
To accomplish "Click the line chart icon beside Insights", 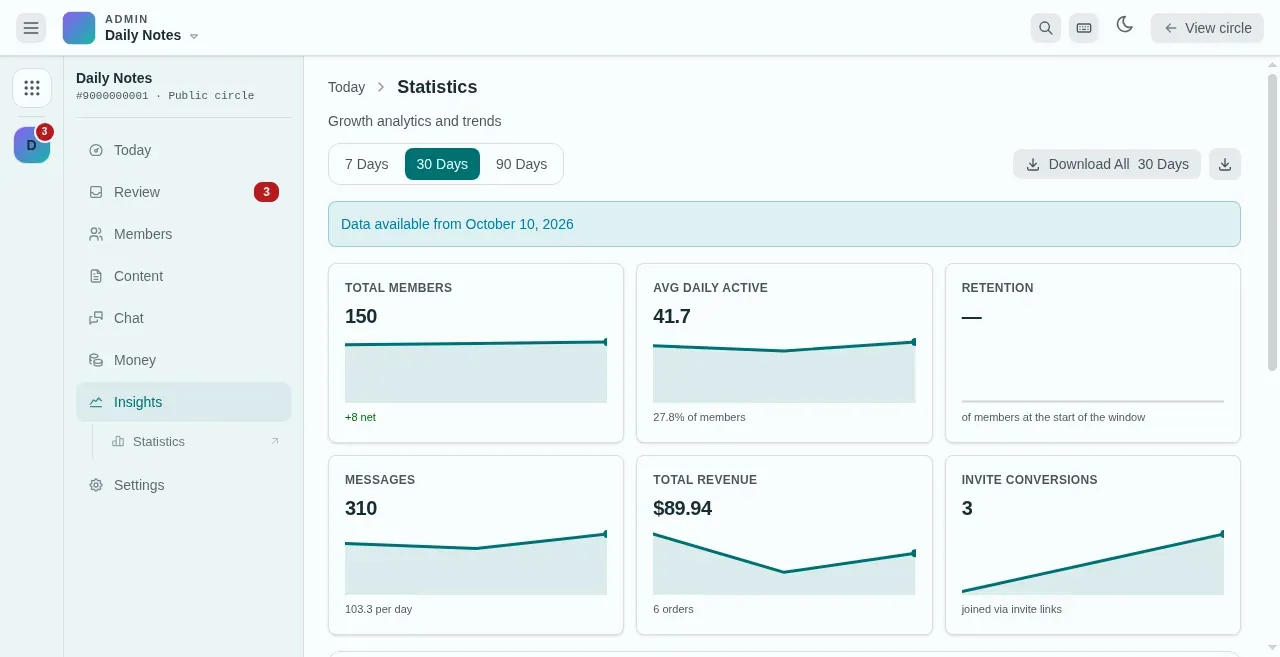I will (x=96, y=402).
